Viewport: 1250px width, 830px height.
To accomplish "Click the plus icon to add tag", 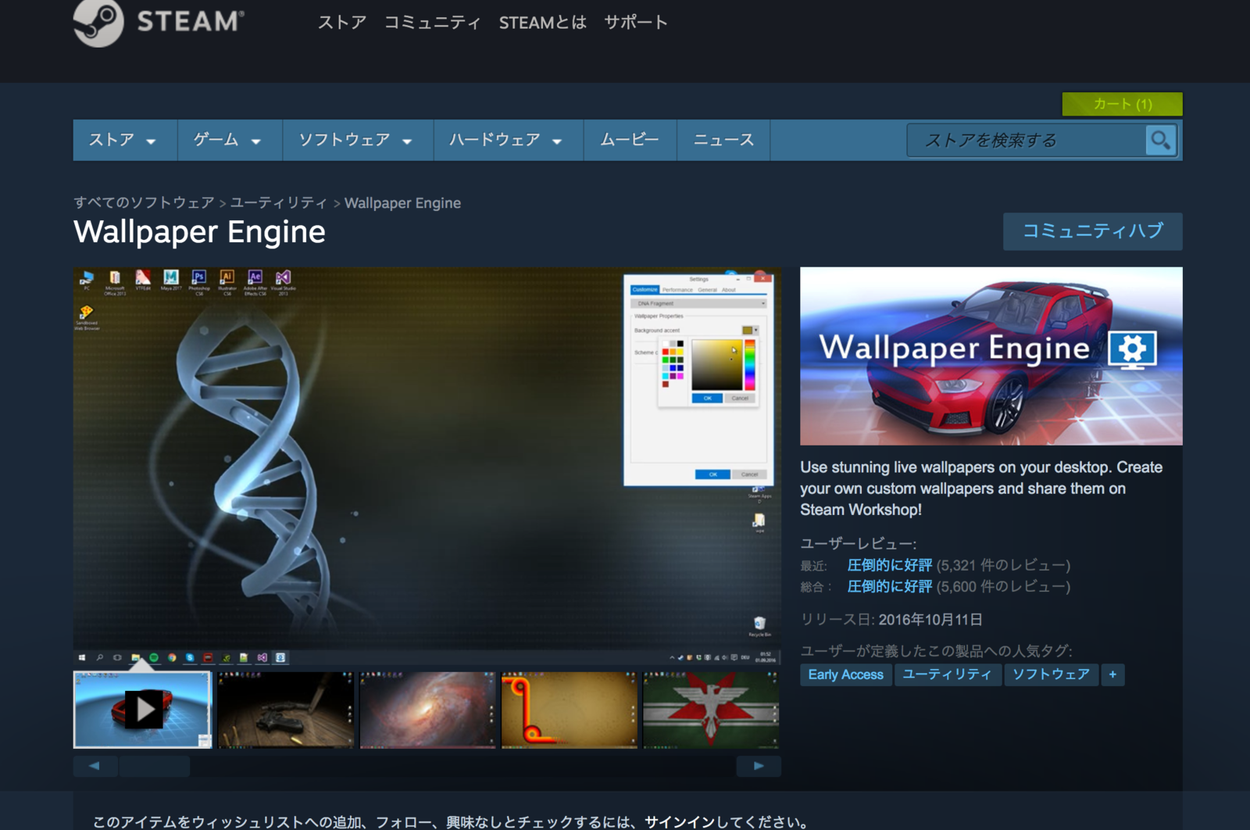I will click(x=1112, y=675).
